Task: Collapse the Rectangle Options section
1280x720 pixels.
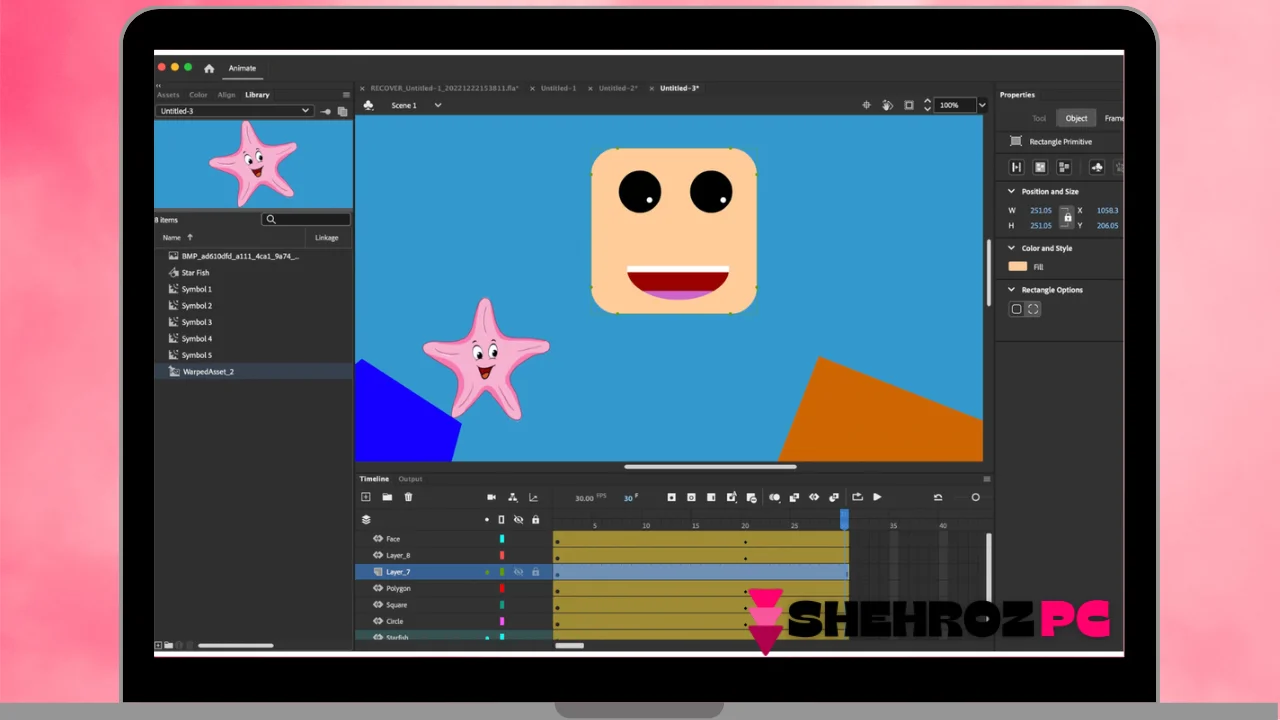Action: pos(1011,290)
